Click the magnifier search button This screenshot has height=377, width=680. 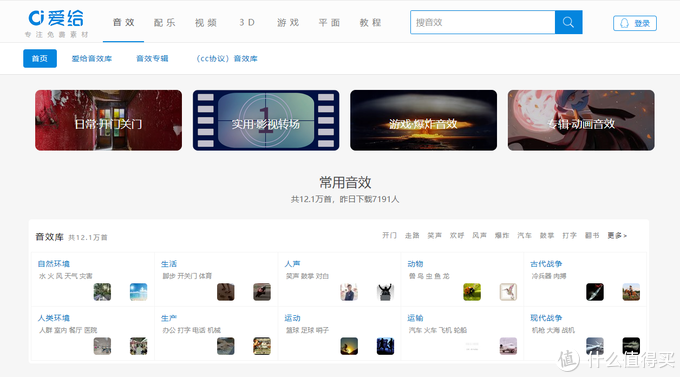tap(568, 22)
